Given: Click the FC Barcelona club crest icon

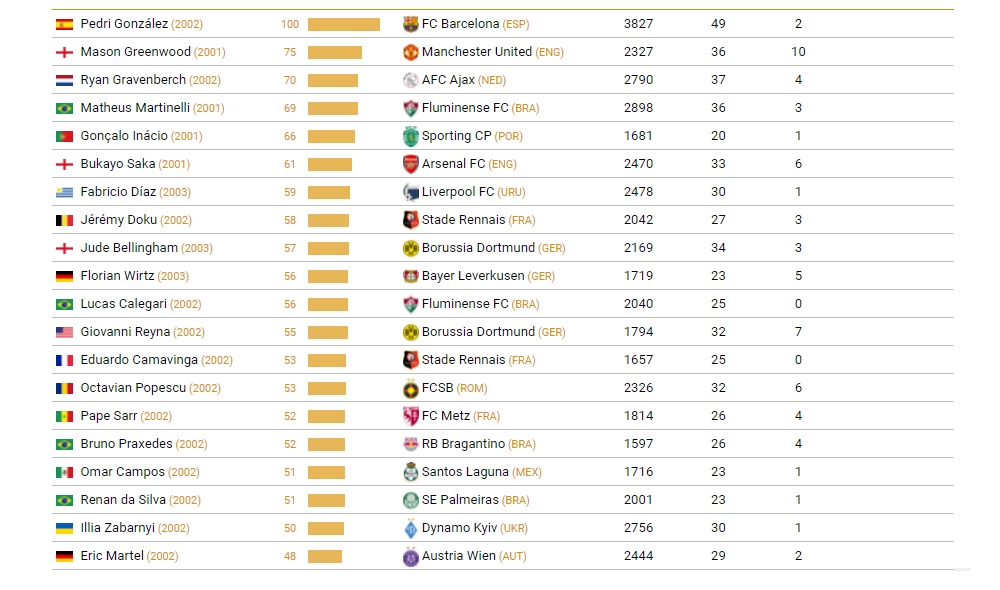Looking at the screenshot, I should (410, 24).
